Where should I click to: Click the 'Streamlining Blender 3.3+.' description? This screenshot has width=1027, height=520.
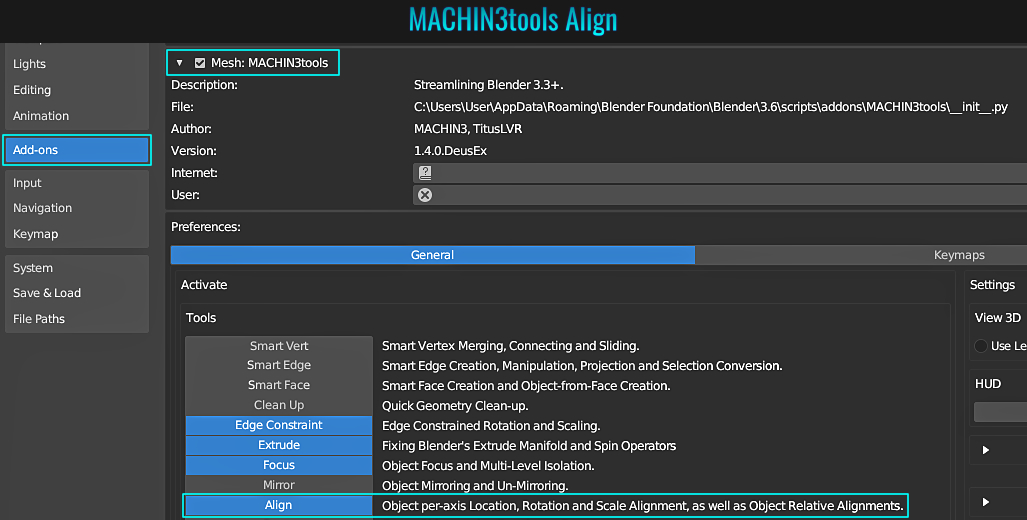click(x=489, y=85)
